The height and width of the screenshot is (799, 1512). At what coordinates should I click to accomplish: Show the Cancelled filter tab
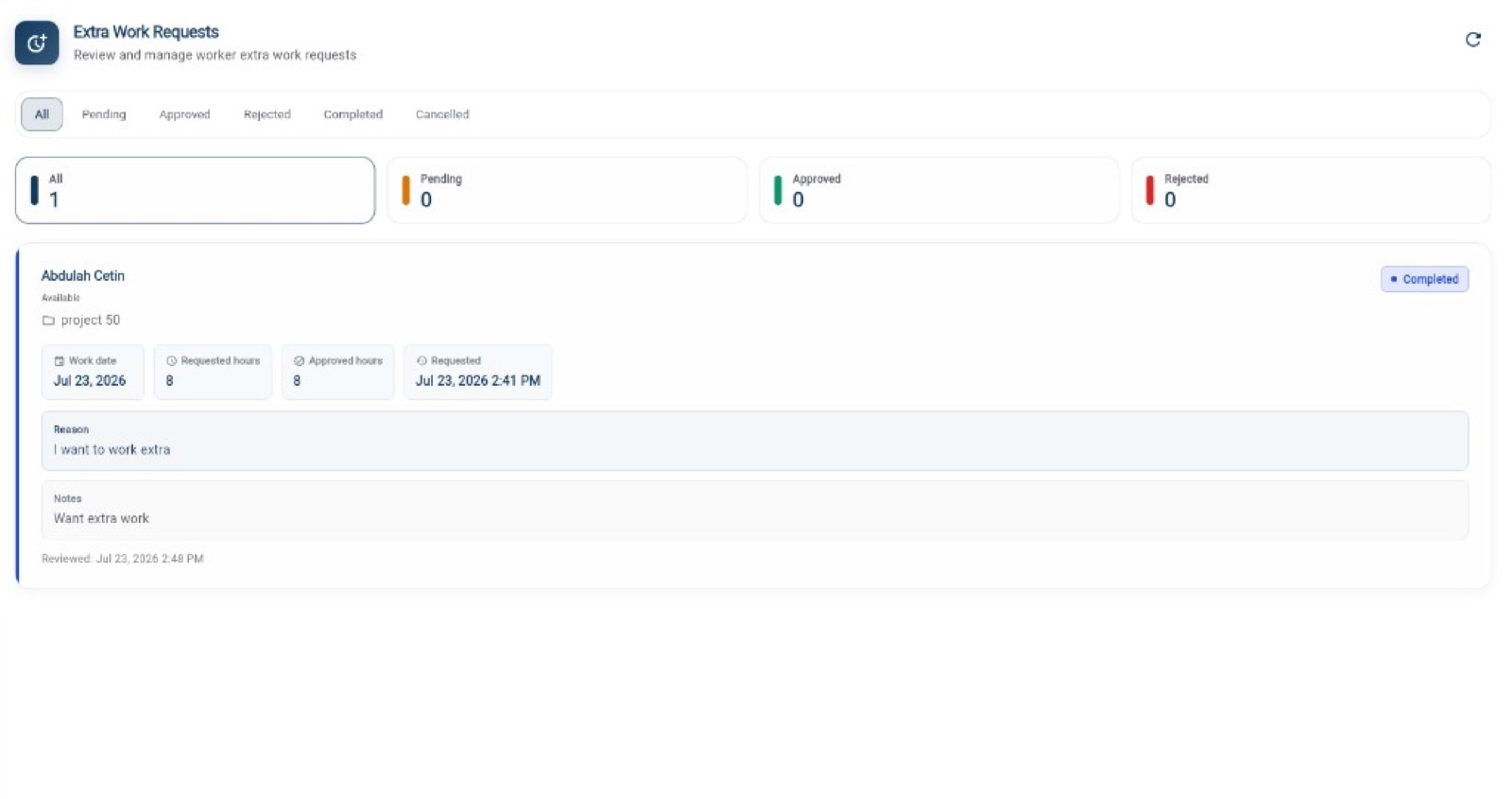coord(442,114)
